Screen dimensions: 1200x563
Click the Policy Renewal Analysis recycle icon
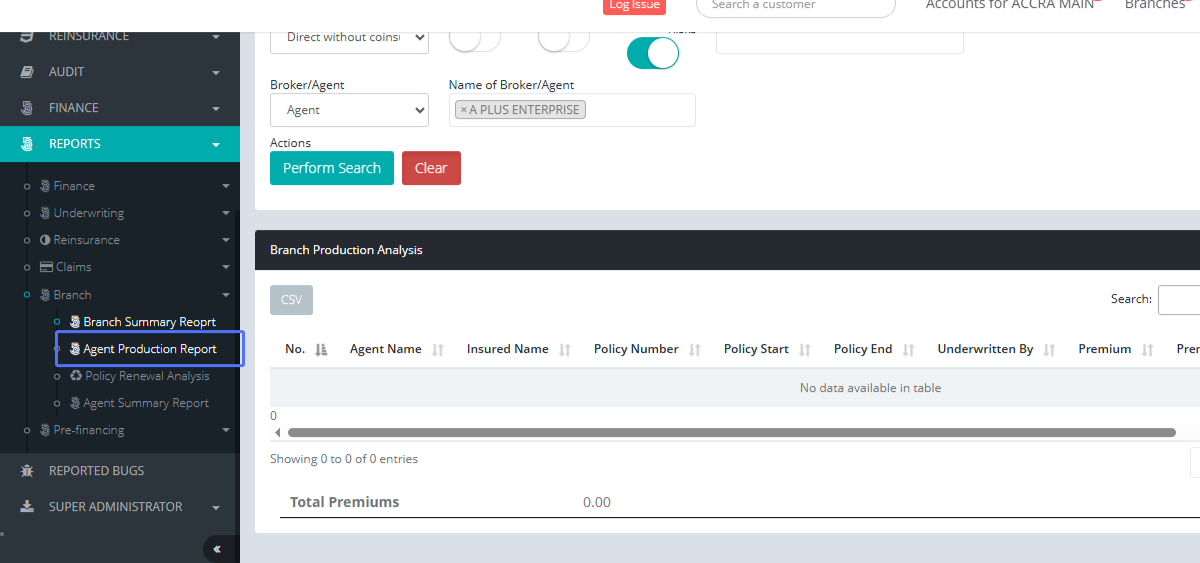tap(76, 376)
